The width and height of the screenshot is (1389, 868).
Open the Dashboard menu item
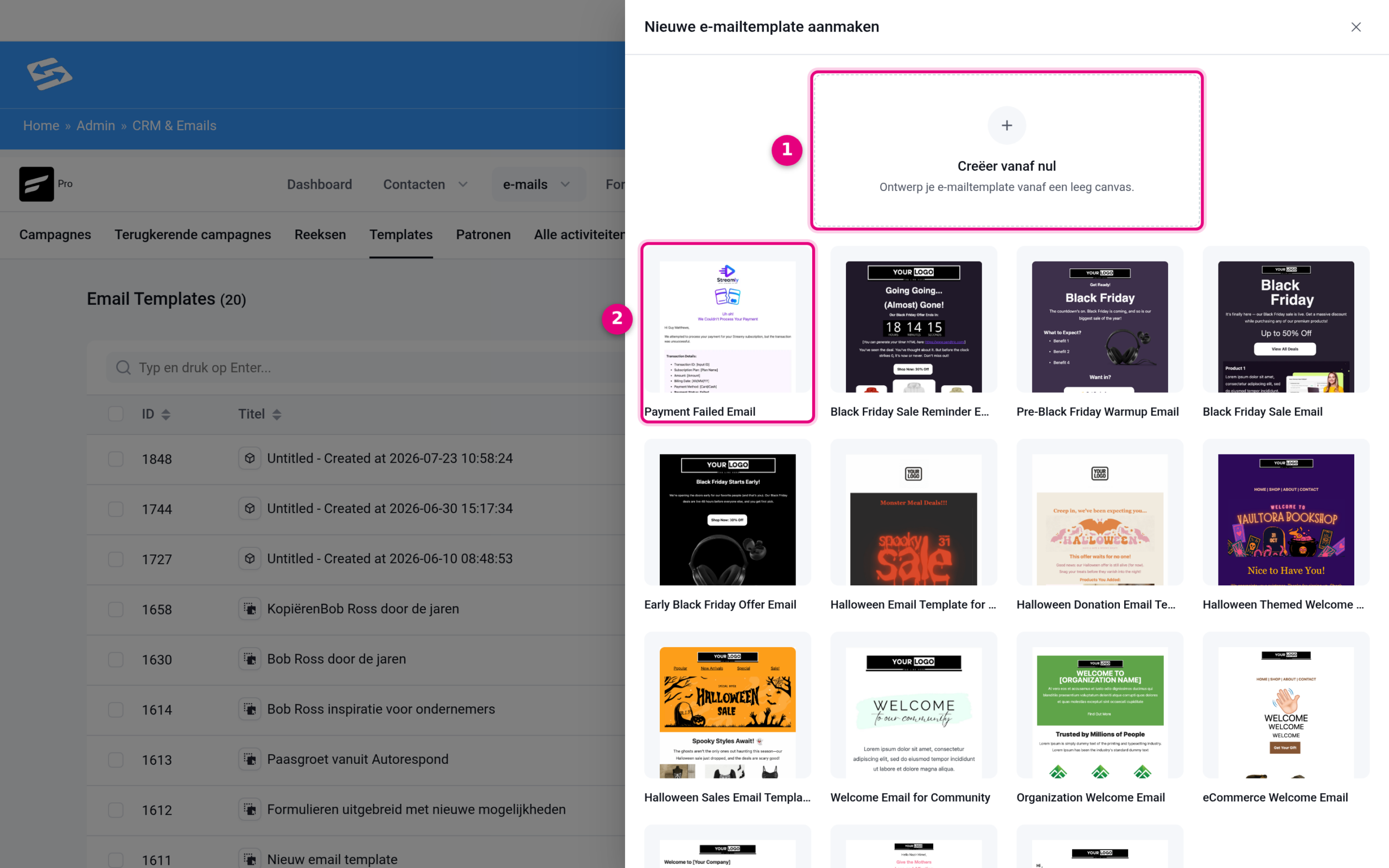pyautogui.click(x=319, y=184)
